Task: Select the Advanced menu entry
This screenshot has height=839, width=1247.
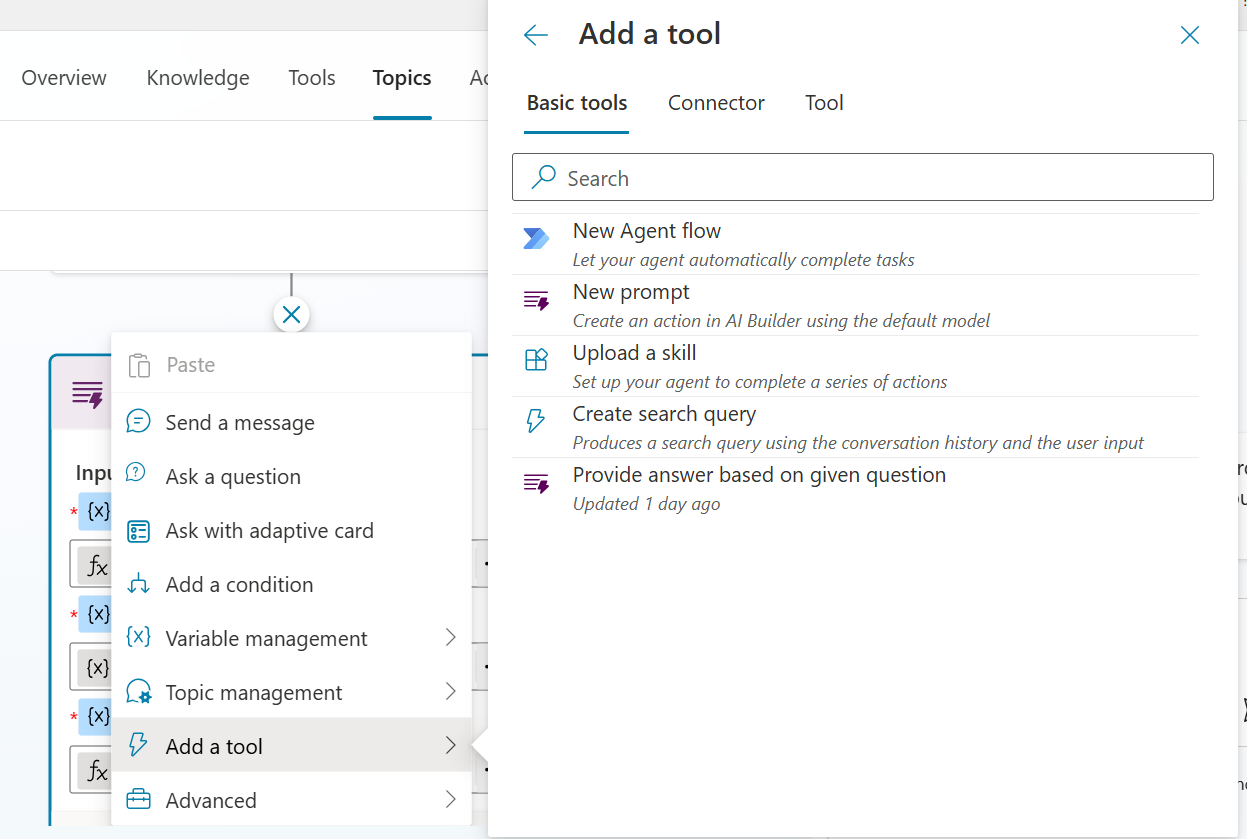Action: (291, 801)
